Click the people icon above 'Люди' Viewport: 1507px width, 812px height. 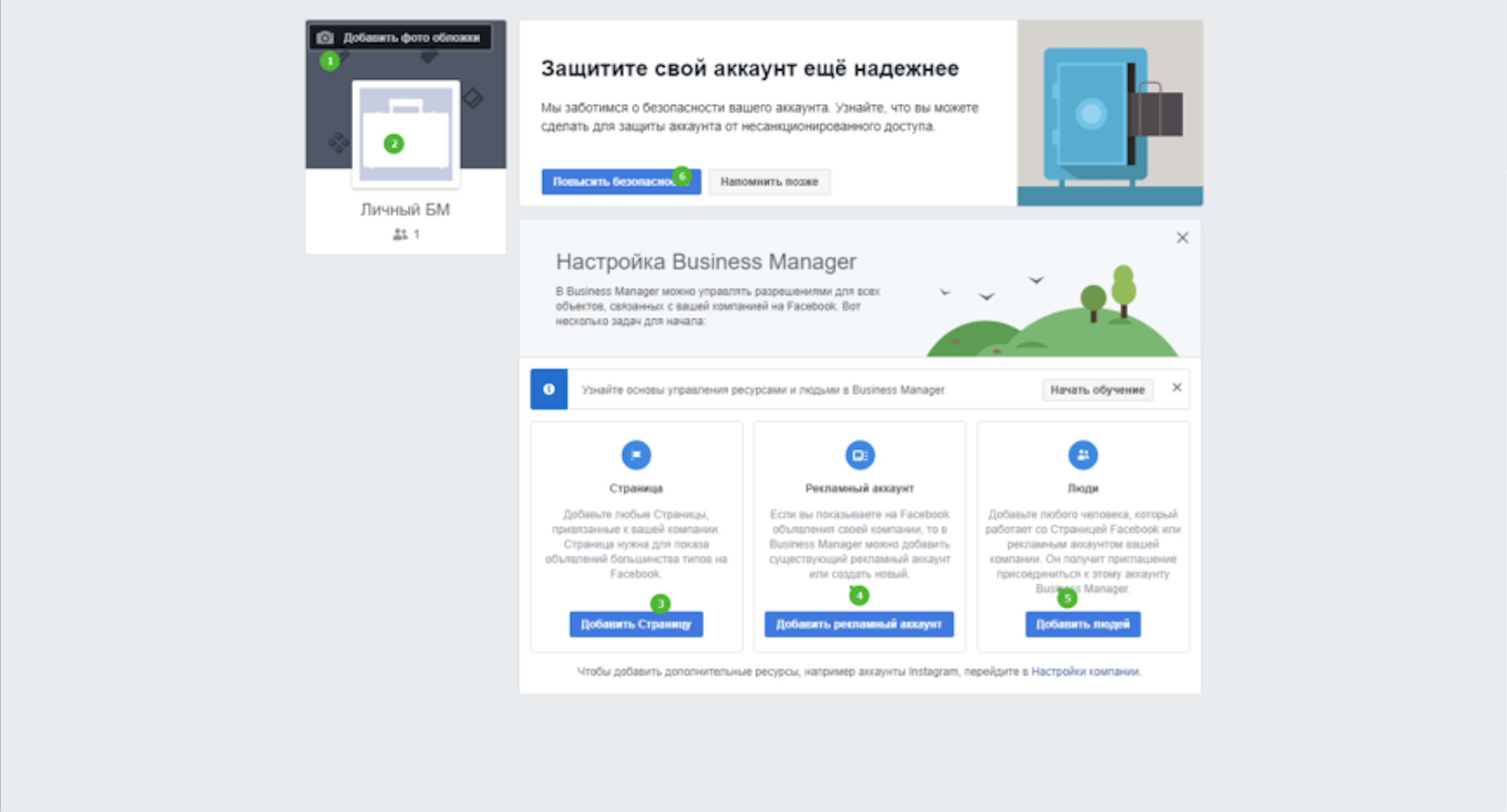(1083, 455)
